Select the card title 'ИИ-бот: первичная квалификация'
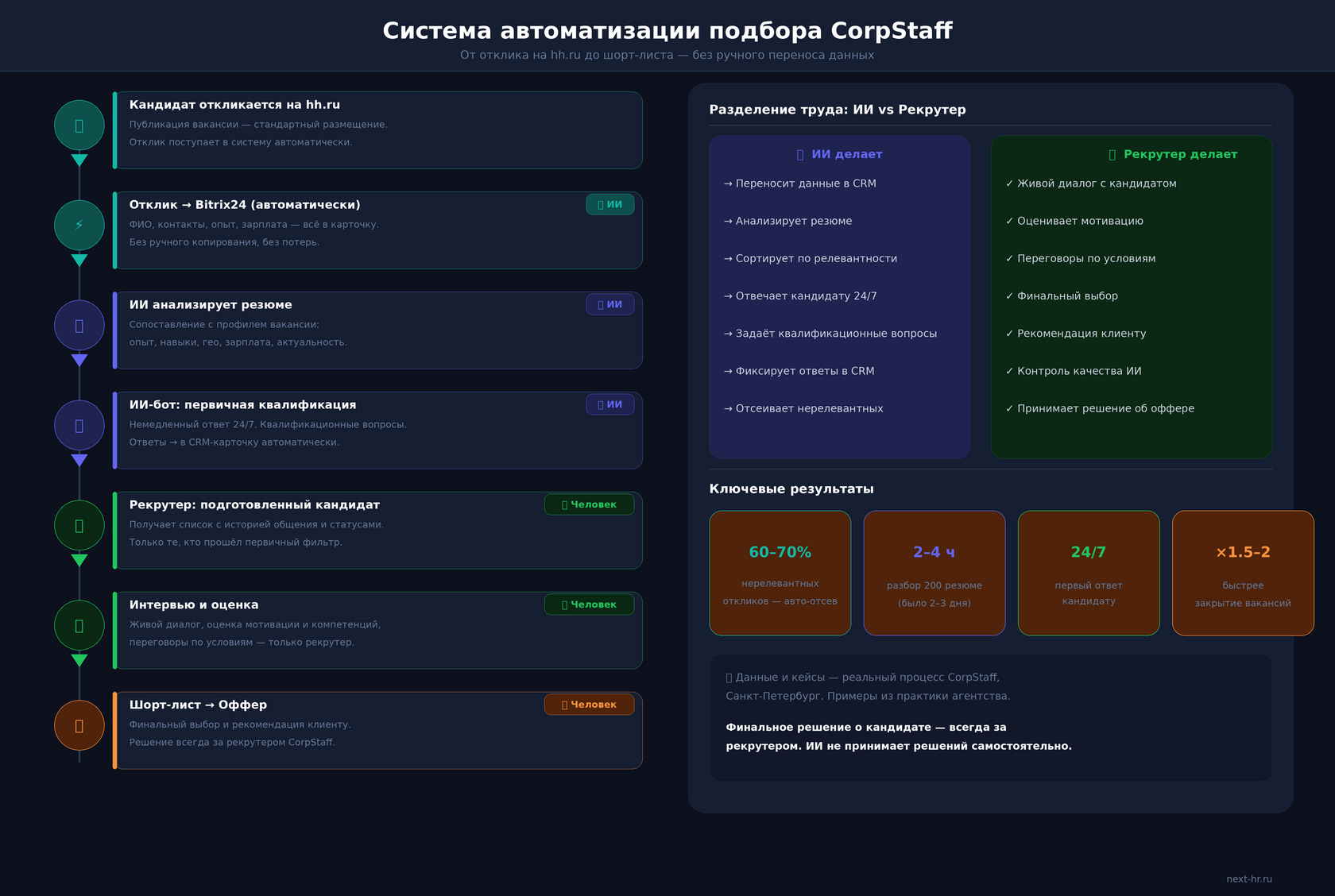This screenshot has height=896, width=1335. tap(242, 405)
